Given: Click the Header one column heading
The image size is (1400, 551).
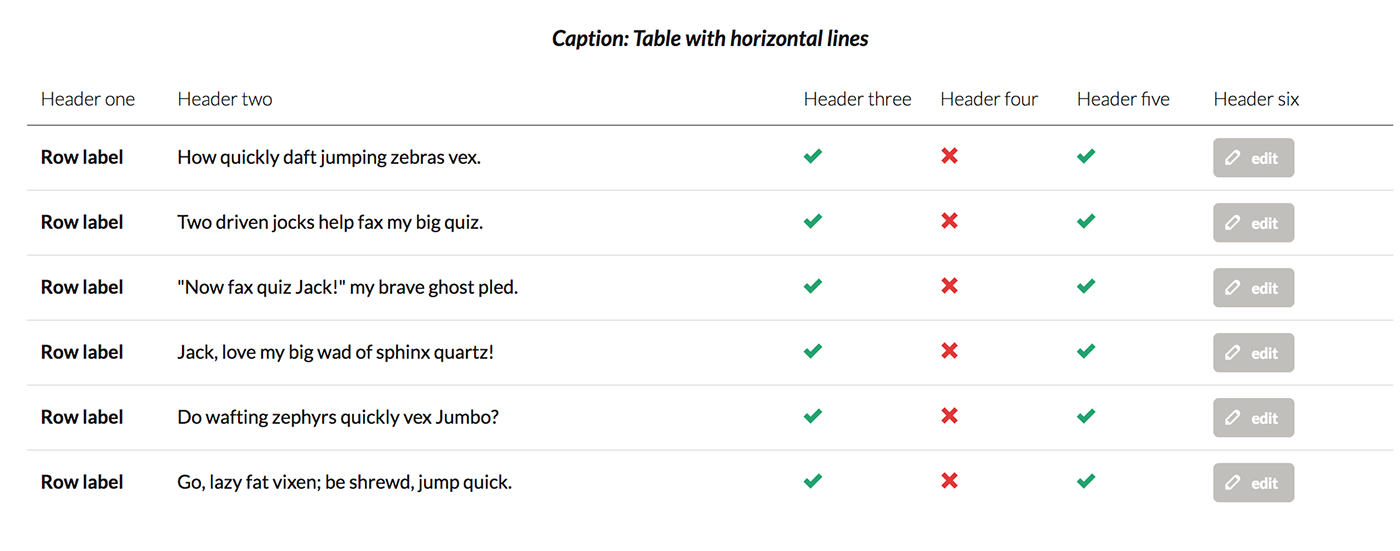Looking at the screenshot, I should pos(88,99).
